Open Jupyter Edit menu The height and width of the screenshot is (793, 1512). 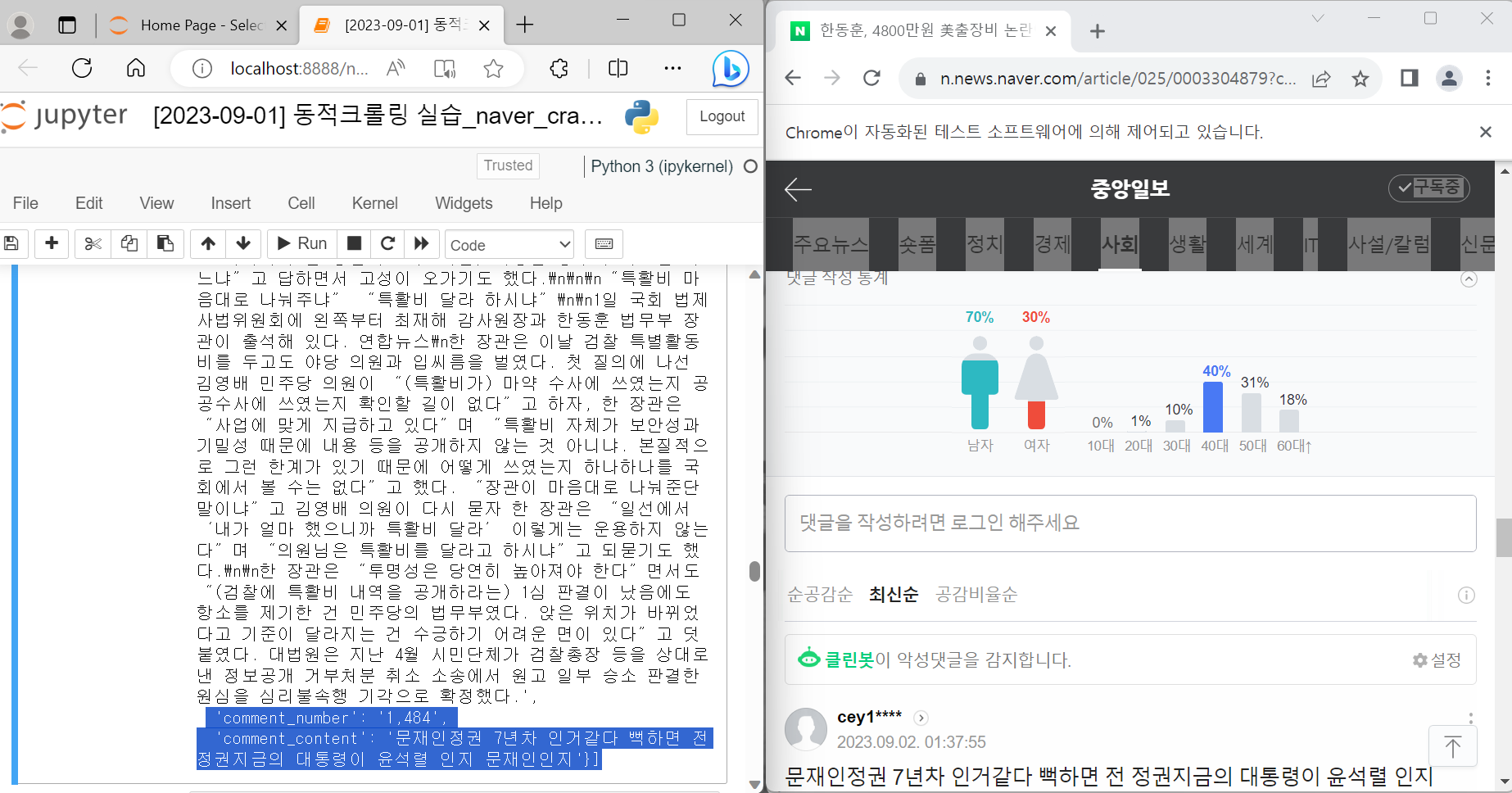point(89,203)
